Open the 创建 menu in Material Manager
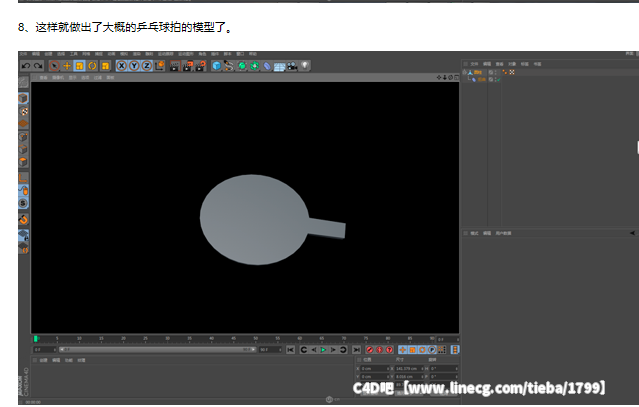 tap(43, 360)
